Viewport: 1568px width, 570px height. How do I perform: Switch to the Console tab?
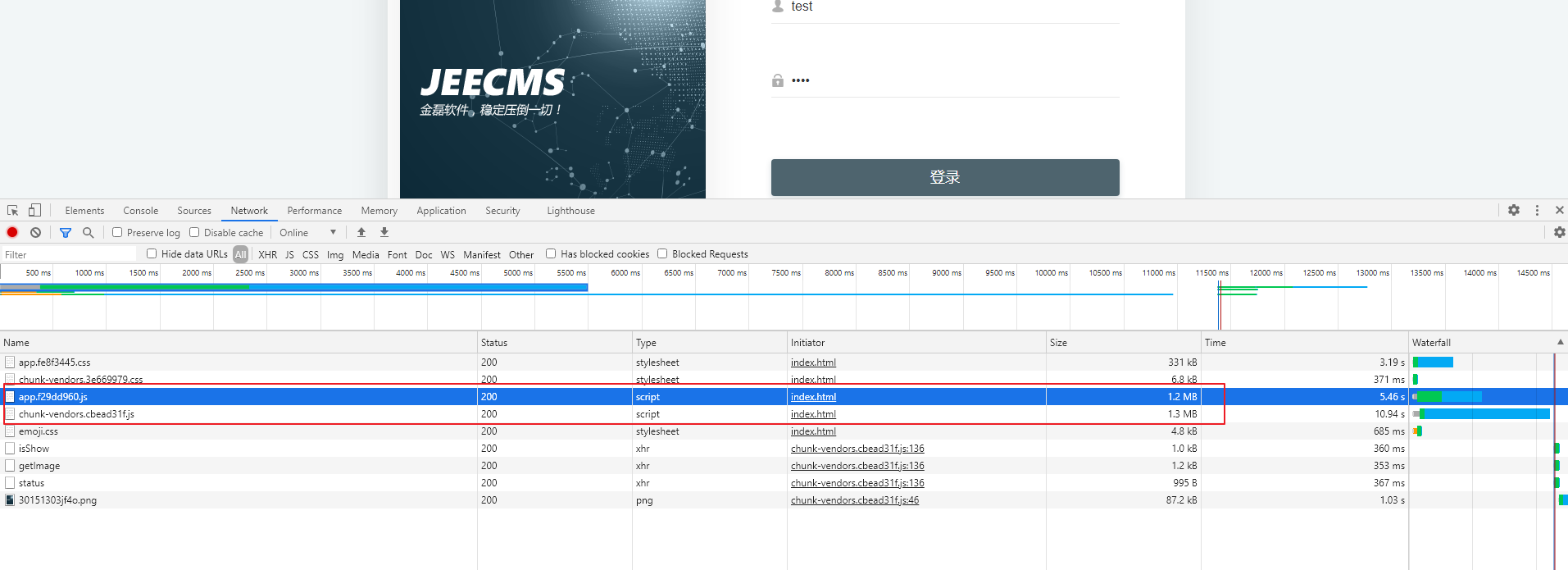tap(141, 211)
